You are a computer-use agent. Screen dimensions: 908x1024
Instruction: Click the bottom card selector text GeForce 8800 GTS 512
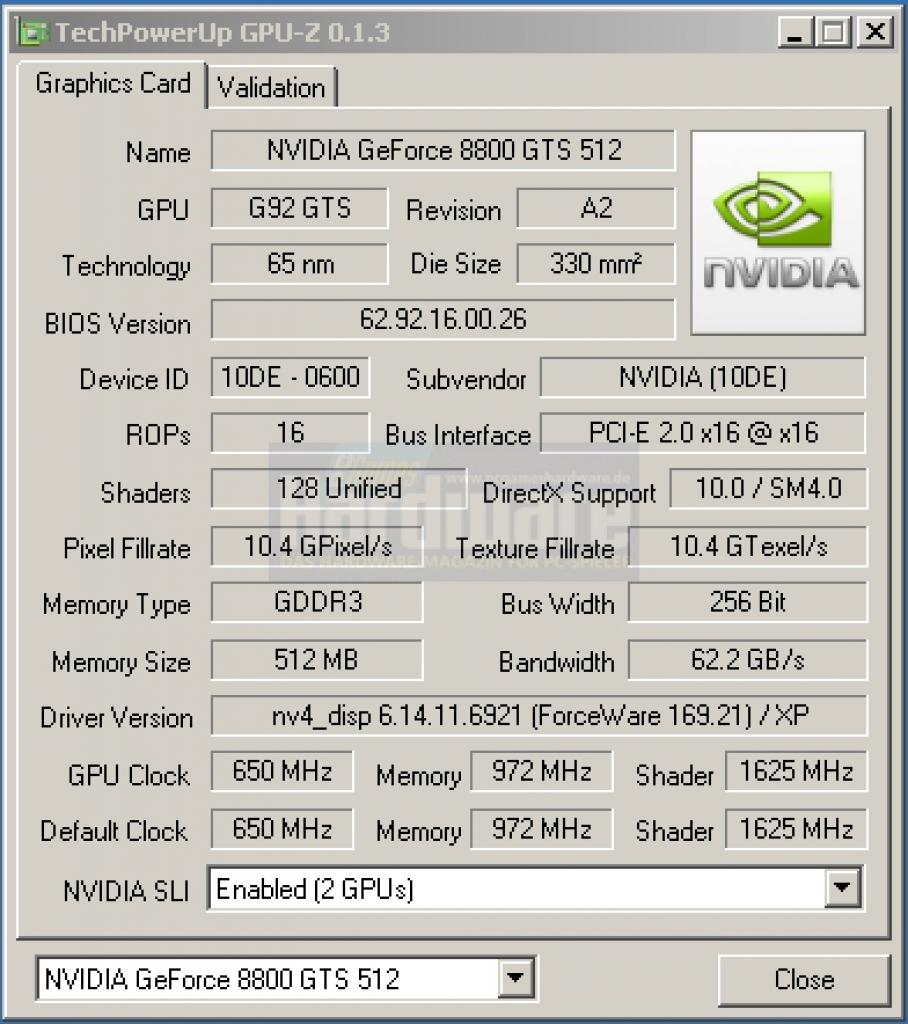(221, 979)
